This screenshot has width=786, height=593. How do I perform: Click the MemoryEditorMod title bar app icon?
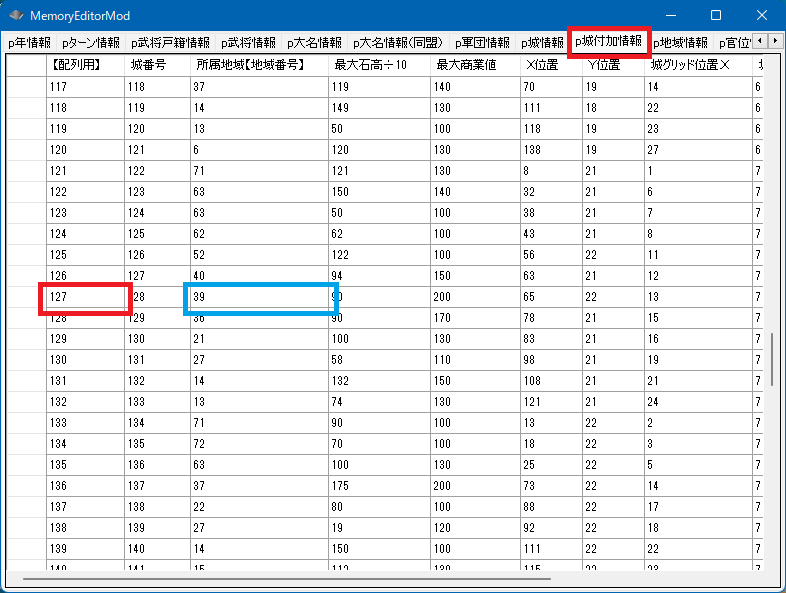(16, 16)
